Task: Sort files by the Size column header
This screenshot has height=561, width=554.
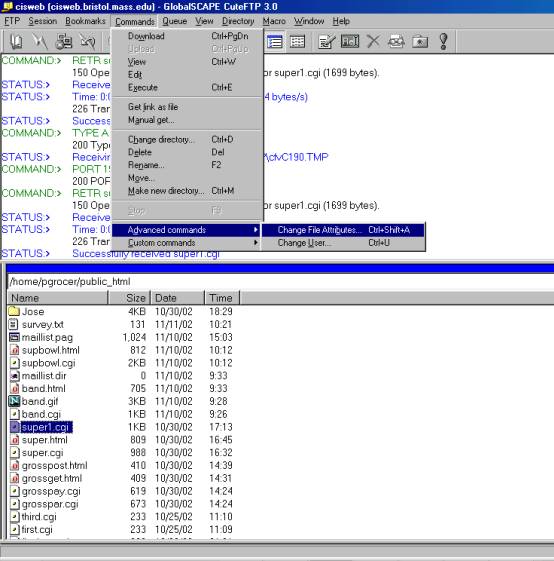Action: [130, 298]
